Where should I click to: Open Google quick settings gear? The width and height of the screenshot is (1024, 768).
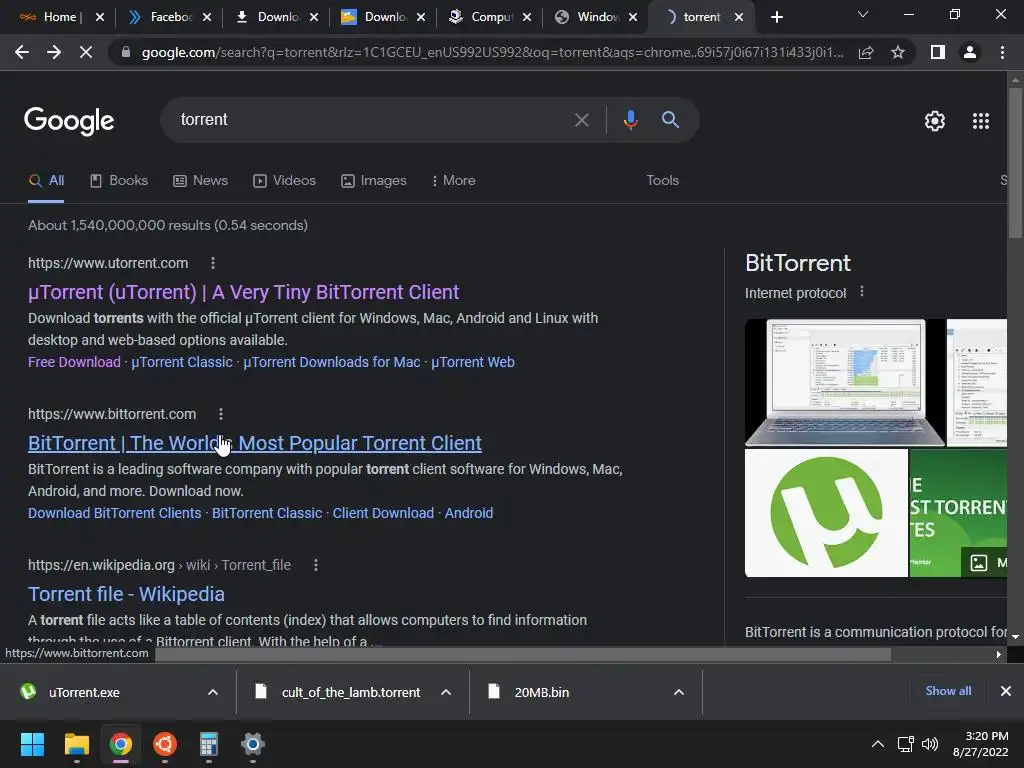pos(935,121)
